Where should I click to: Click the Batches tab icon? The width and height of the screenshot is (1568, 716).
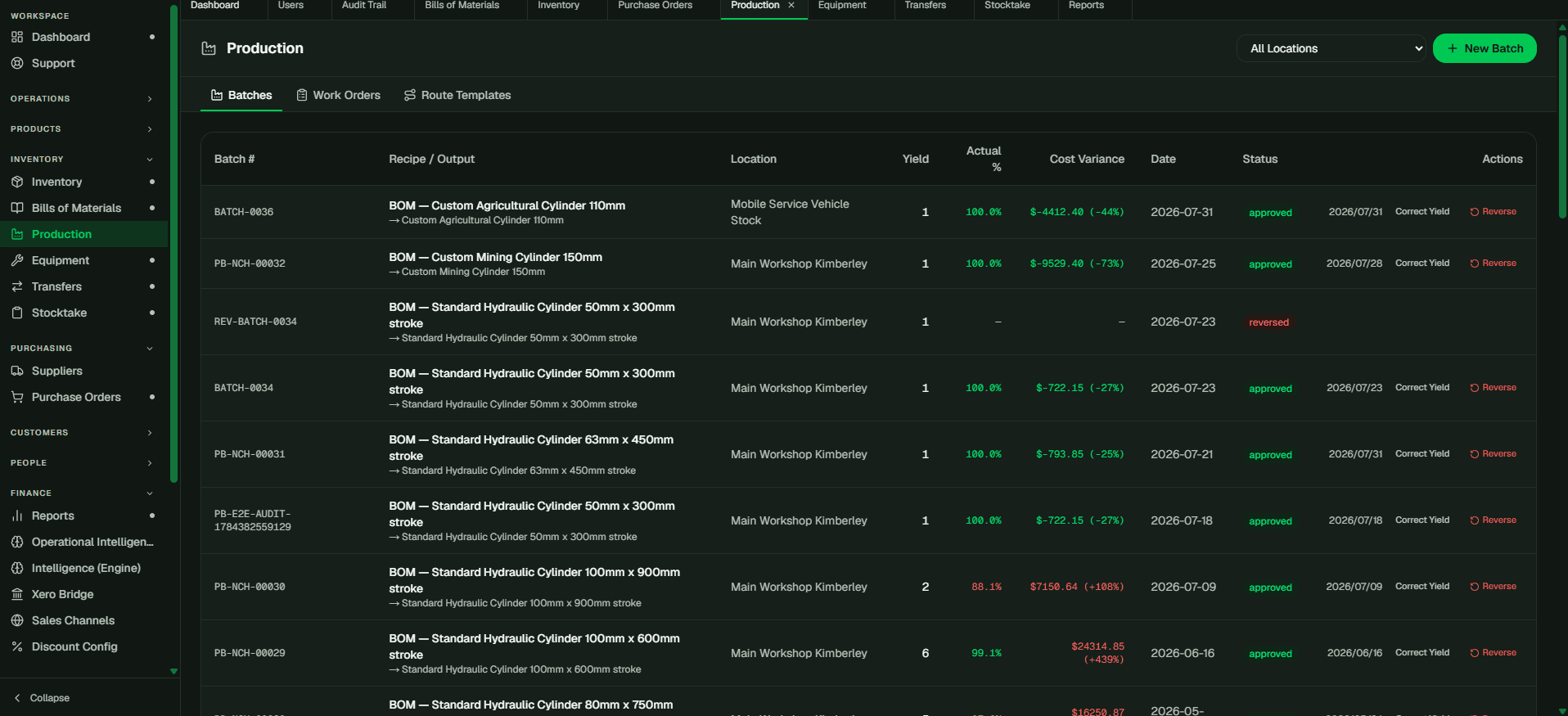pos(217,95)
